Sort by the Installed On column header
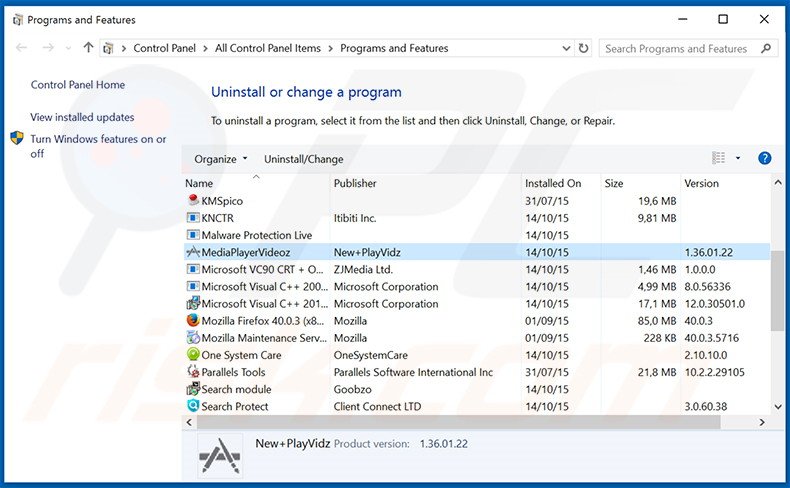This screenshot has width=790, height=488. (x=561, y=183)
